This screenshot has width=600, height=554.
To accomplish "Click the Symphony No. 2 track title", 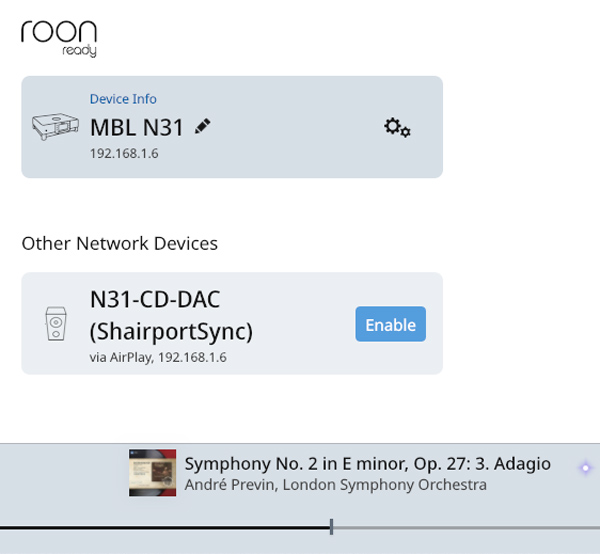I will point(367,464).
